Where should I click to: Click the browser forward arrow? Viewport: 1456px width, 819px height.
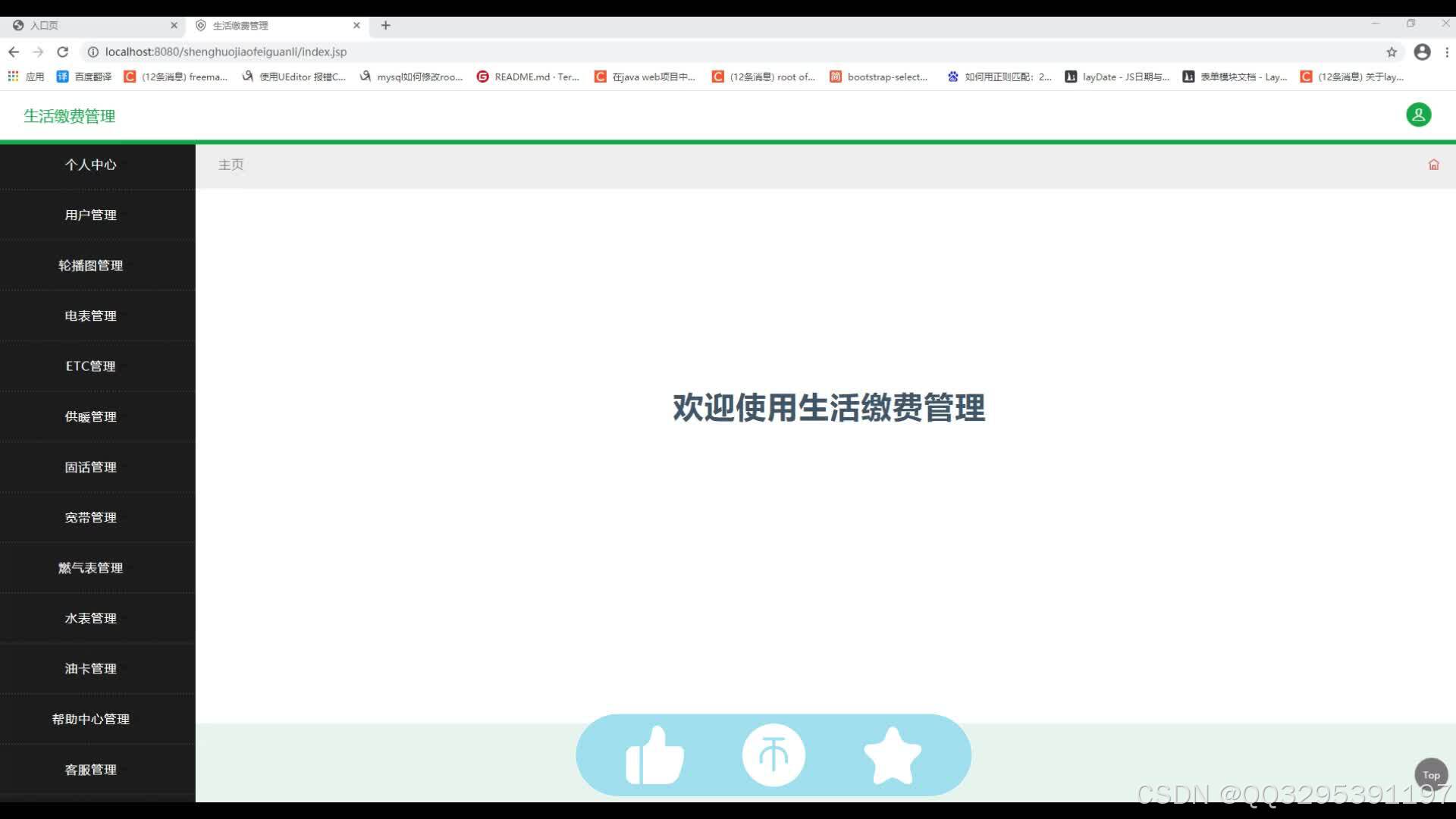pos(38,52)
